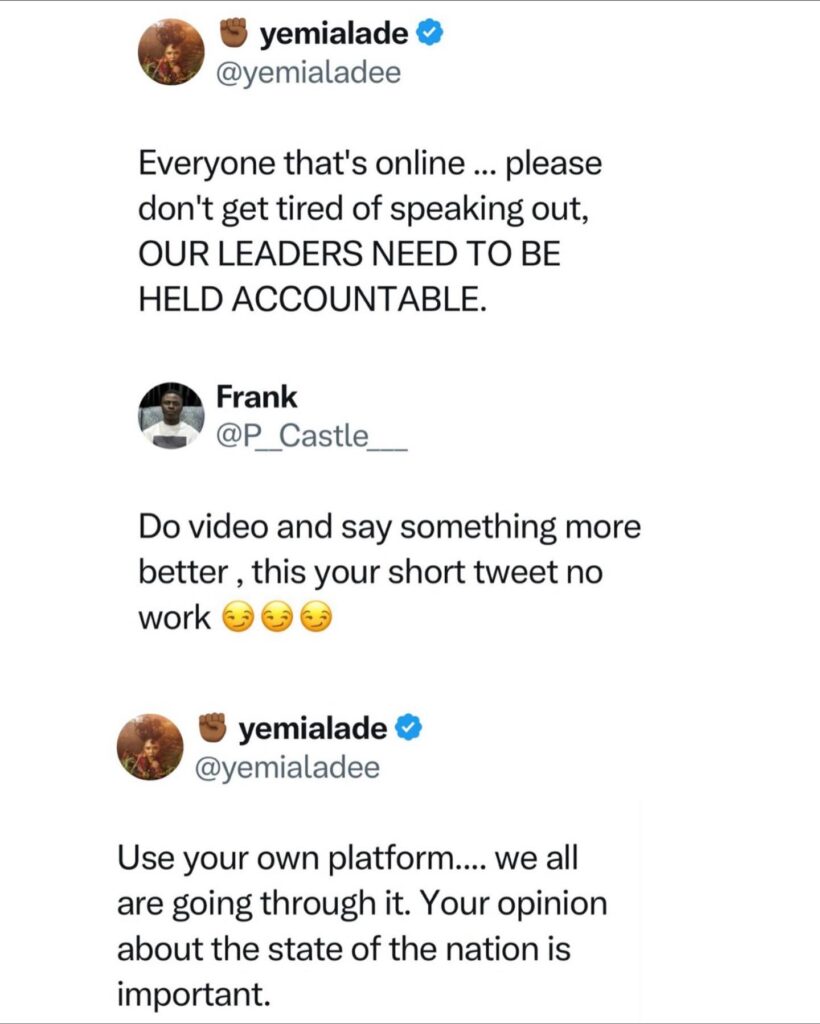Click the @yemialadee handle in the top tweet

click(308, 72)
